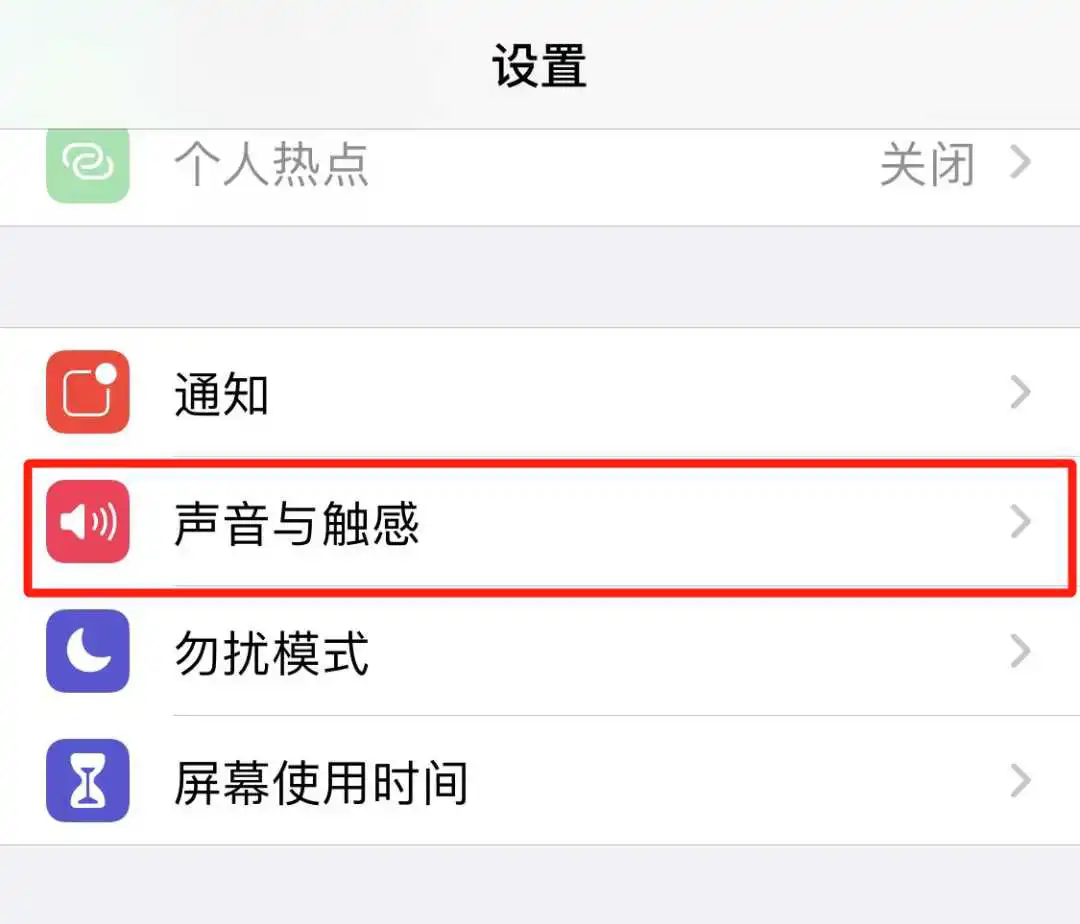Tap empty area of 声音与触感 row
The height and width of the screenshot is (924, 1080).
(709, 522)
